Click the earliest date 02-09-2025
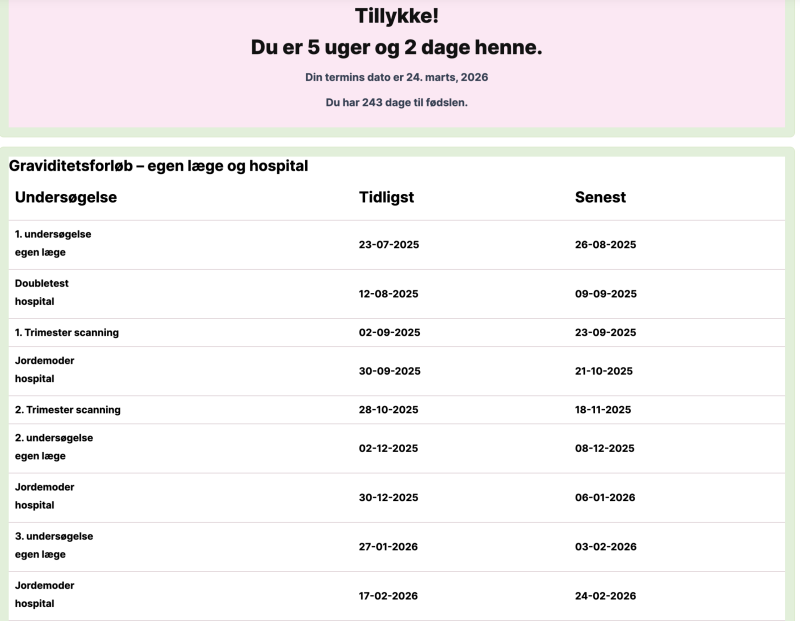 coord(389,332)
